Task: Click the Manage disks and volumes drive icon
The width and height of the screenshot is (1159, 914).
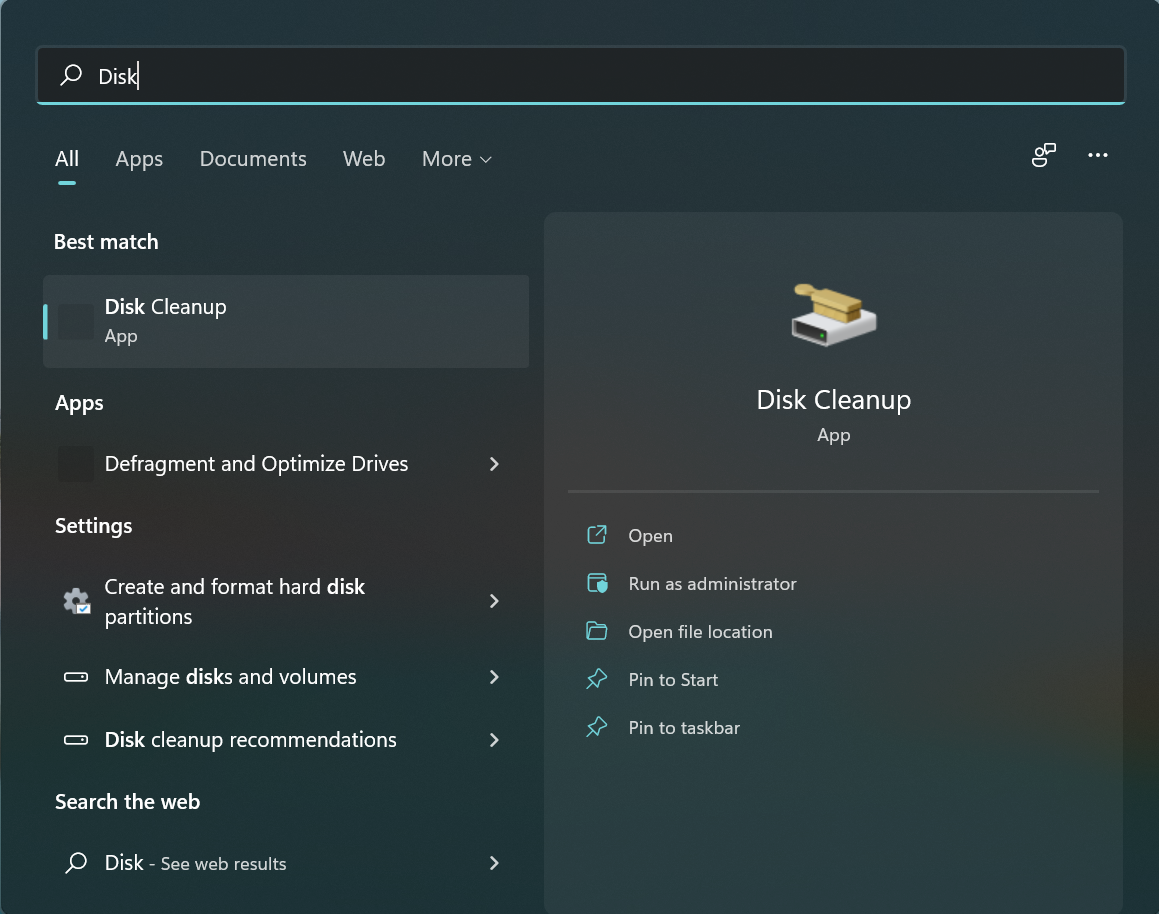Action: (76, 677)
